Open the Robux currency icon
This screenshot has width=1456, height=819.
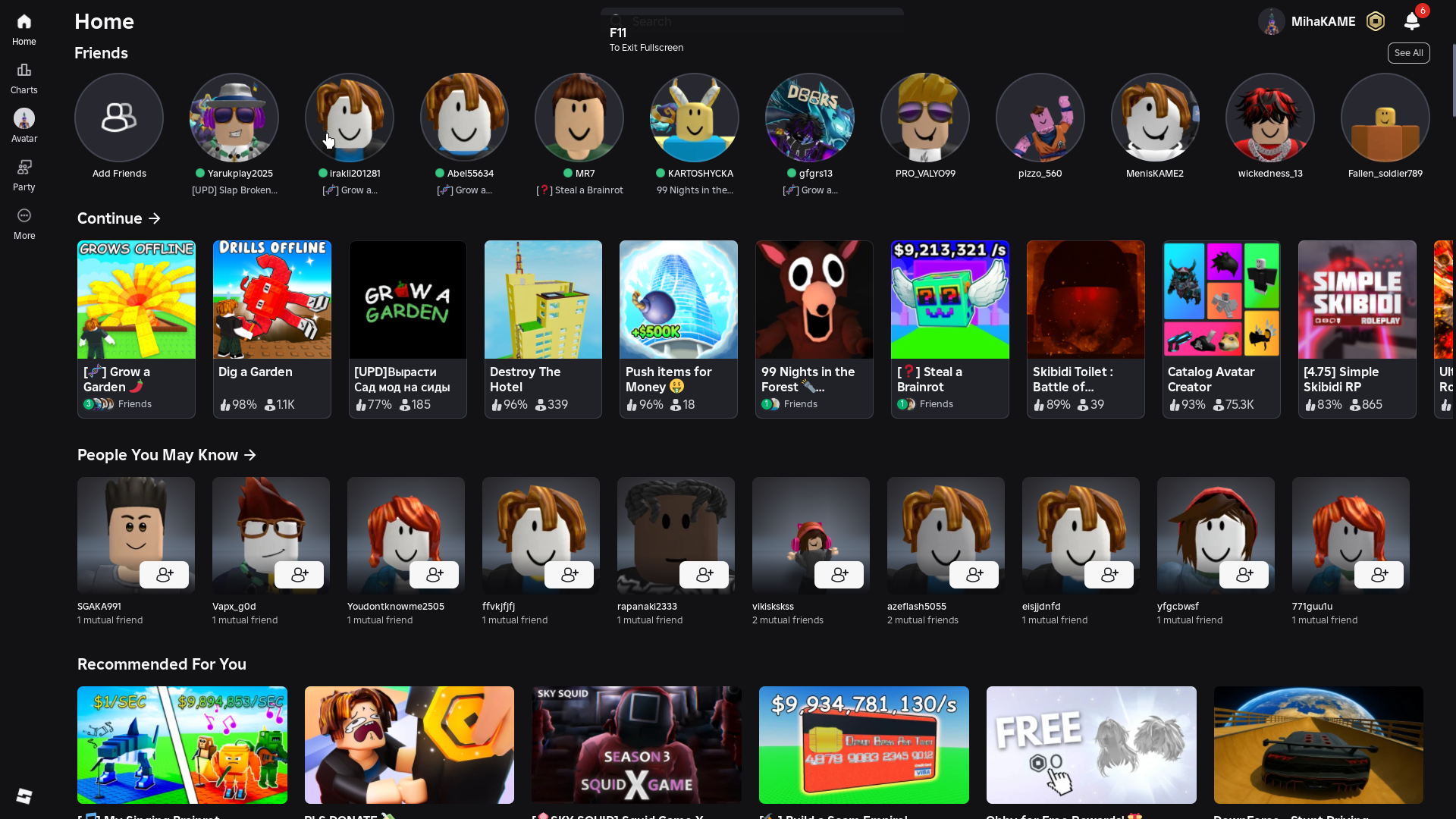click(1376, 21)
